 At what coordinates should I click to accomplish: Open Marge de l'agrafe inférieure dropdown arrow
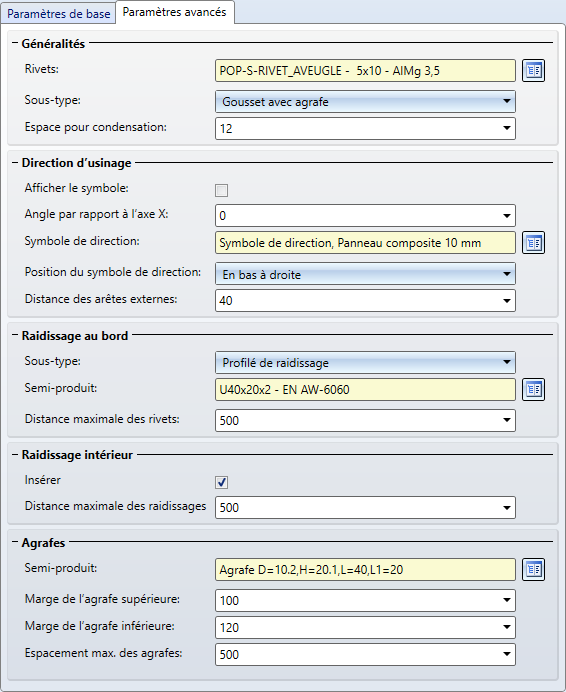point(507,627)
